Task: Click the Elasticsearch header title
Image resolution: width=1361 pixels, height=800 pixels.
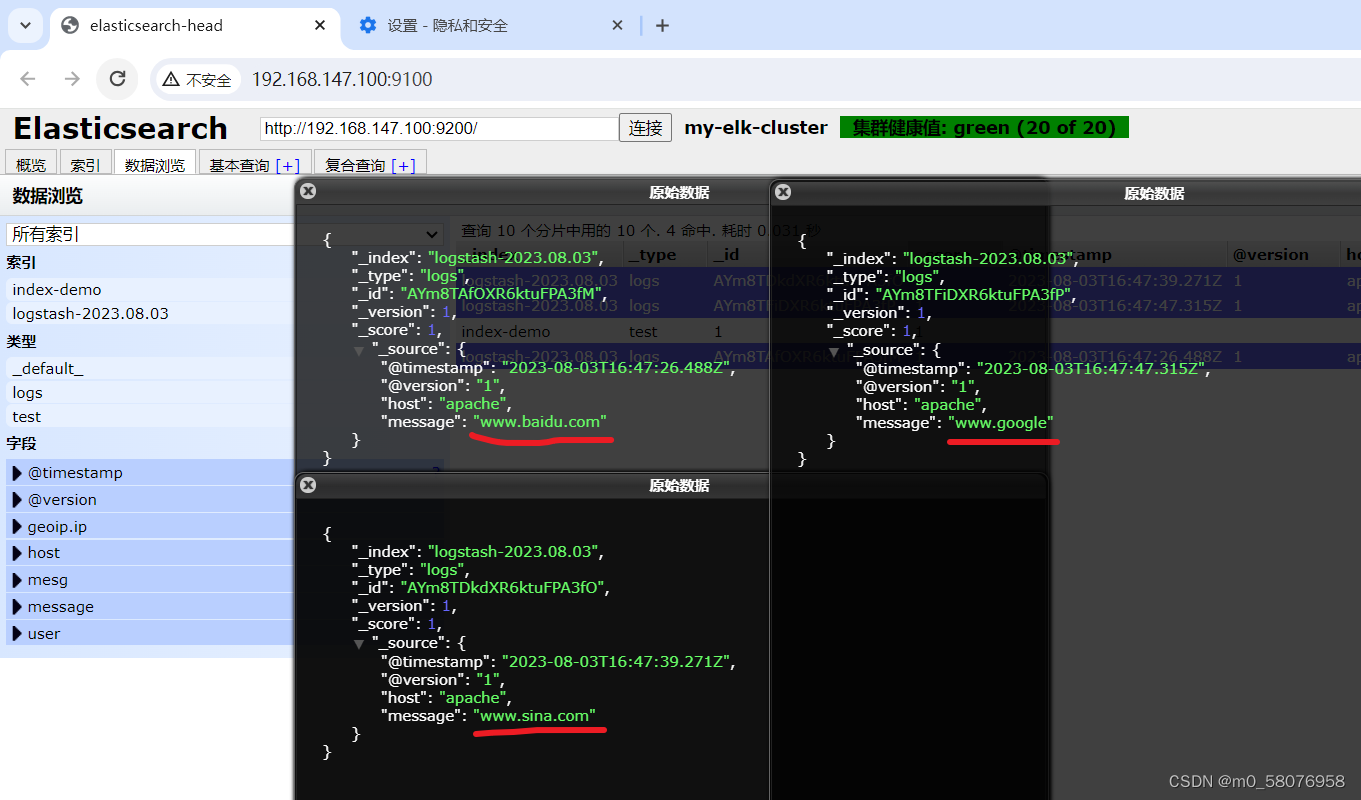Action: [x=120, y=128]
